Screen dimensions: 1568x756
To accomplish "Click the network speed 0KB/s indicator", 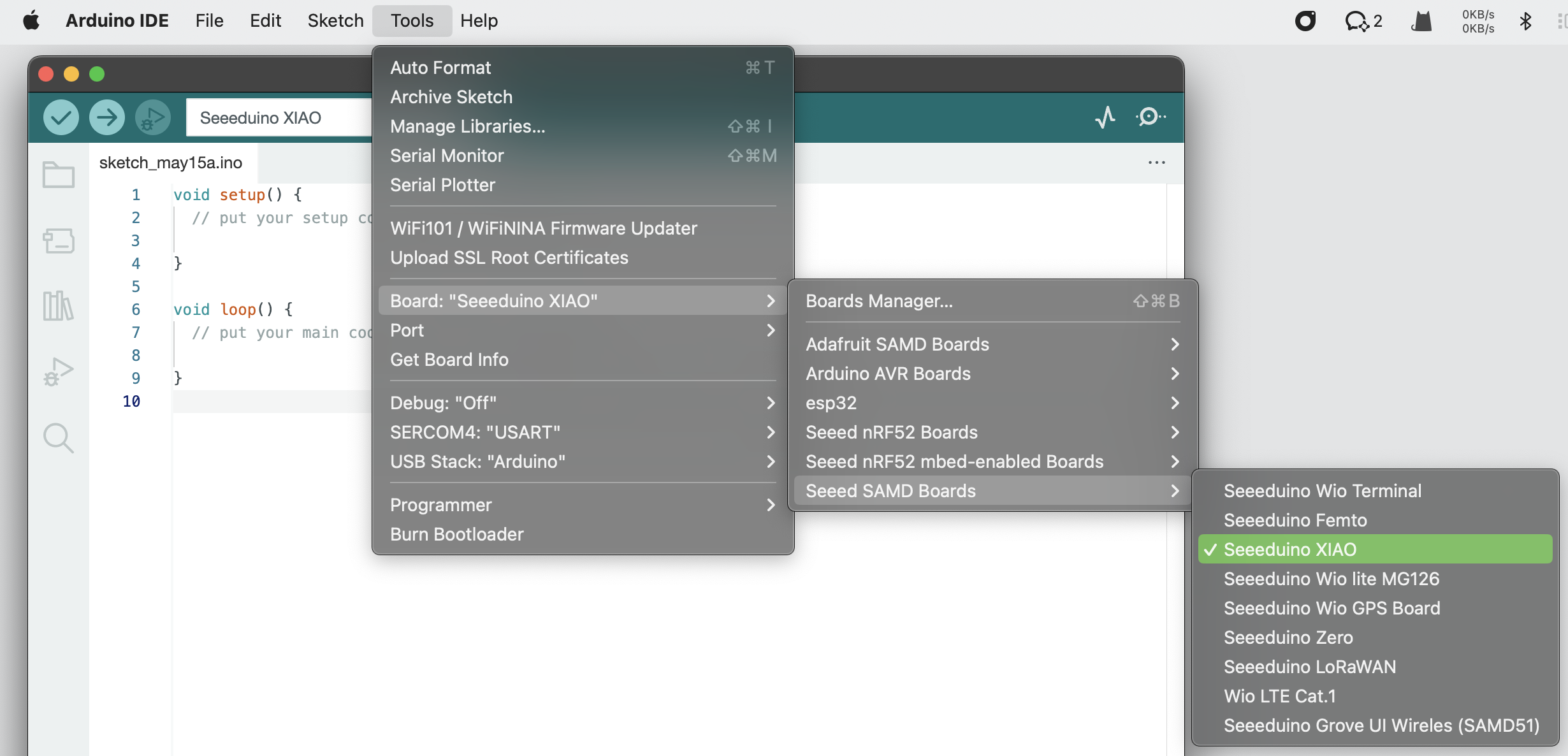I will pos(1478,21).
